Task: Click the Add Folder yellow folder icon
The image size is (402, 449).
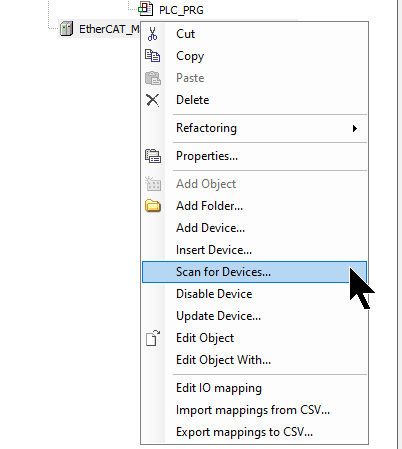Action: coord(153,206)
